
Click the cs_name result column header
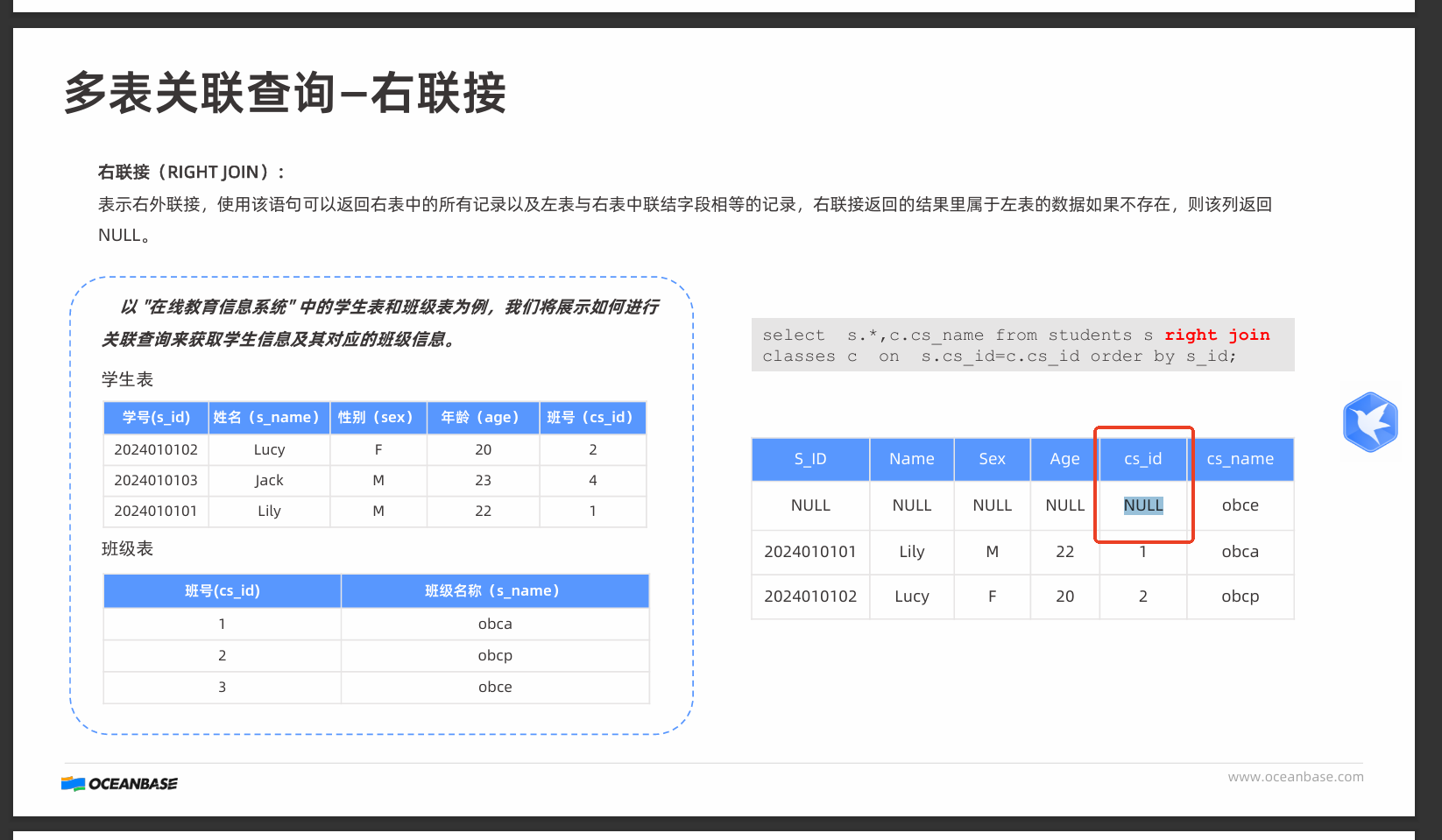[x=1240, y=459]
